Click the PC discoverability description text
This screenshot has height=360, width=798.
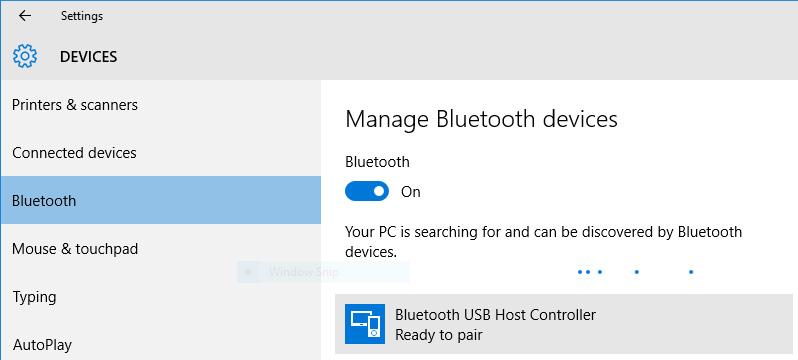pos(544,241)
